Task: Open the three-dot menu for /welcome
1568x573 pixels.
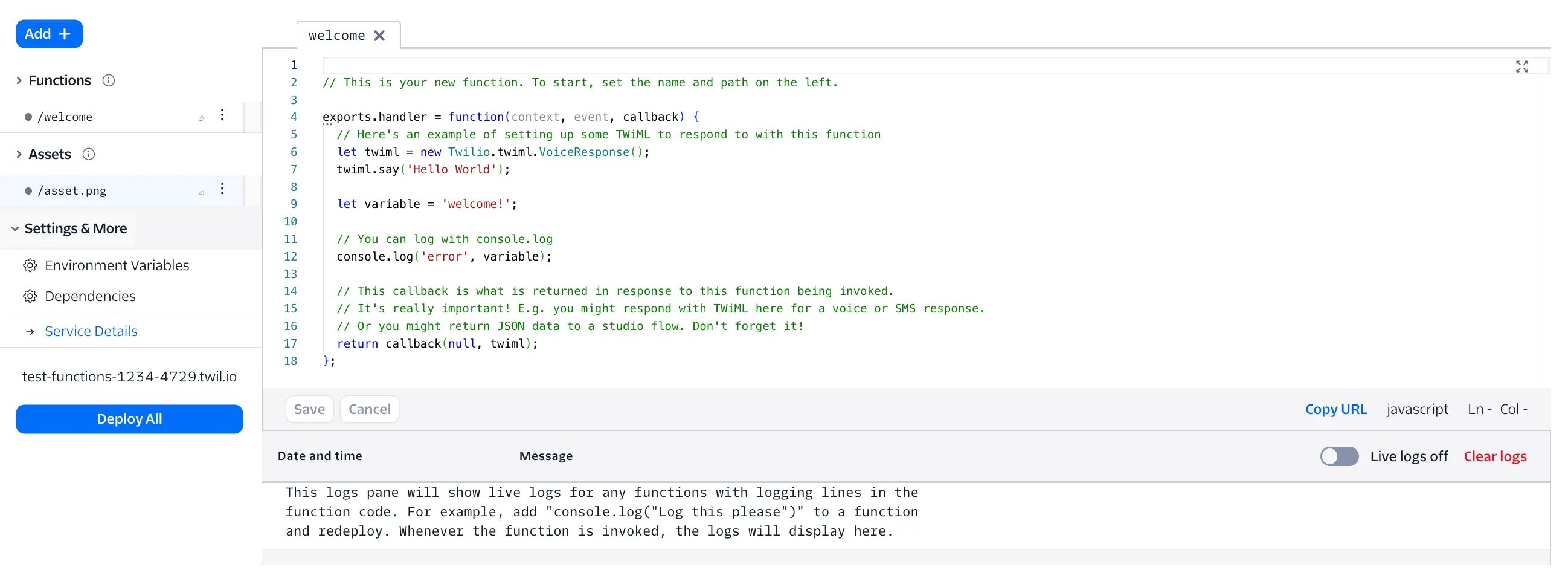Action: point(222,115)
